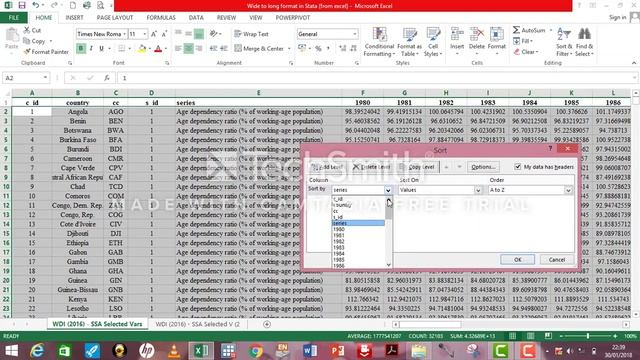The width and height of the screenshot is (640, 360).
Task: Toggle center horizontal alignment
Action: click(188, 49)
